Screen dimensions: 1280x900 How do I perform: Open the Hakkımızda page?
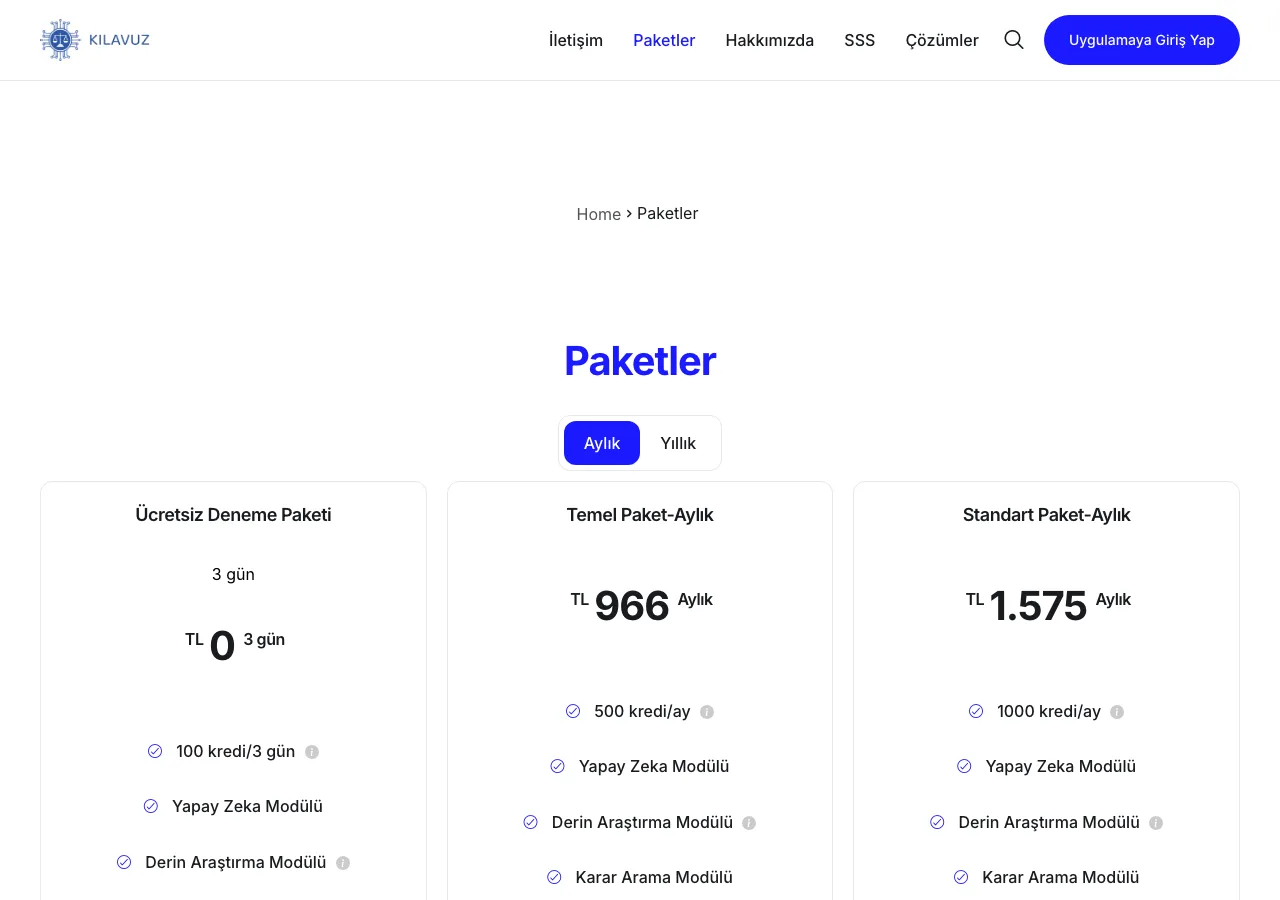point(770,40)
